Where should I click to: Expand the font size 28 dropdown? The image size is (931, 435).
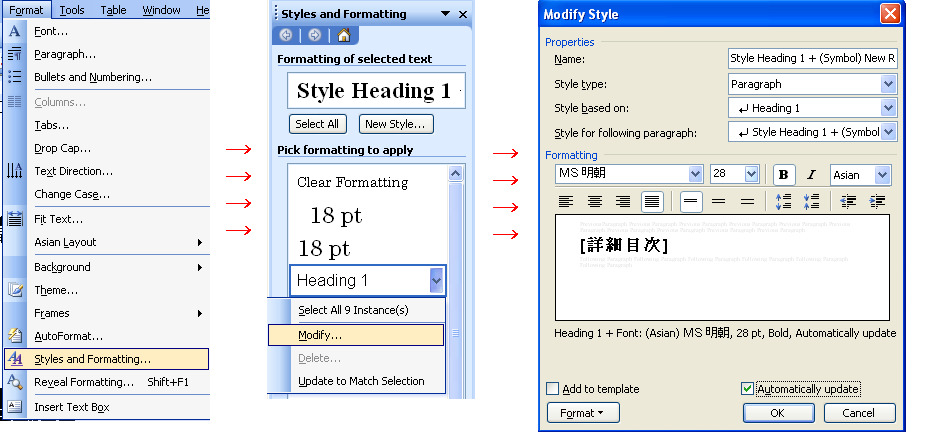click(752, 174)
